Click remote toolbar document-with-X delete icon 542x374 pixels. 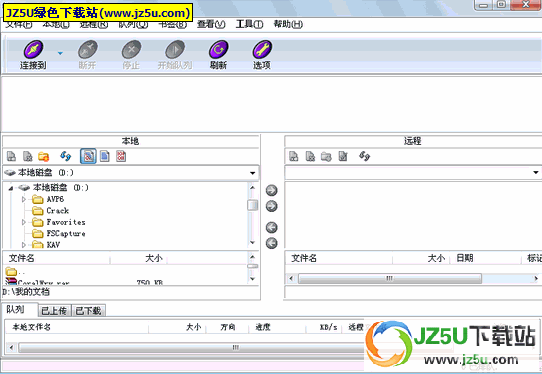coord(310,156)
